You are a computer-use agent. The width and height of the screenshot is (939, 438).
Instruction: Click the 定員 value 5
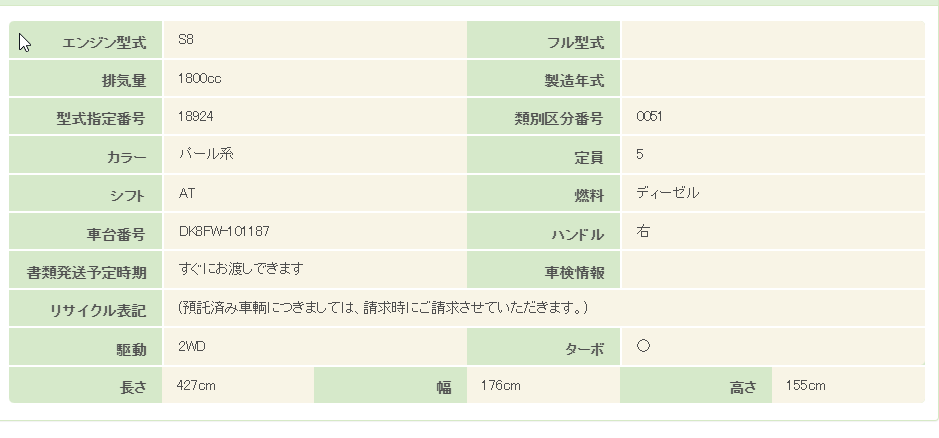[x=640, y=155]
